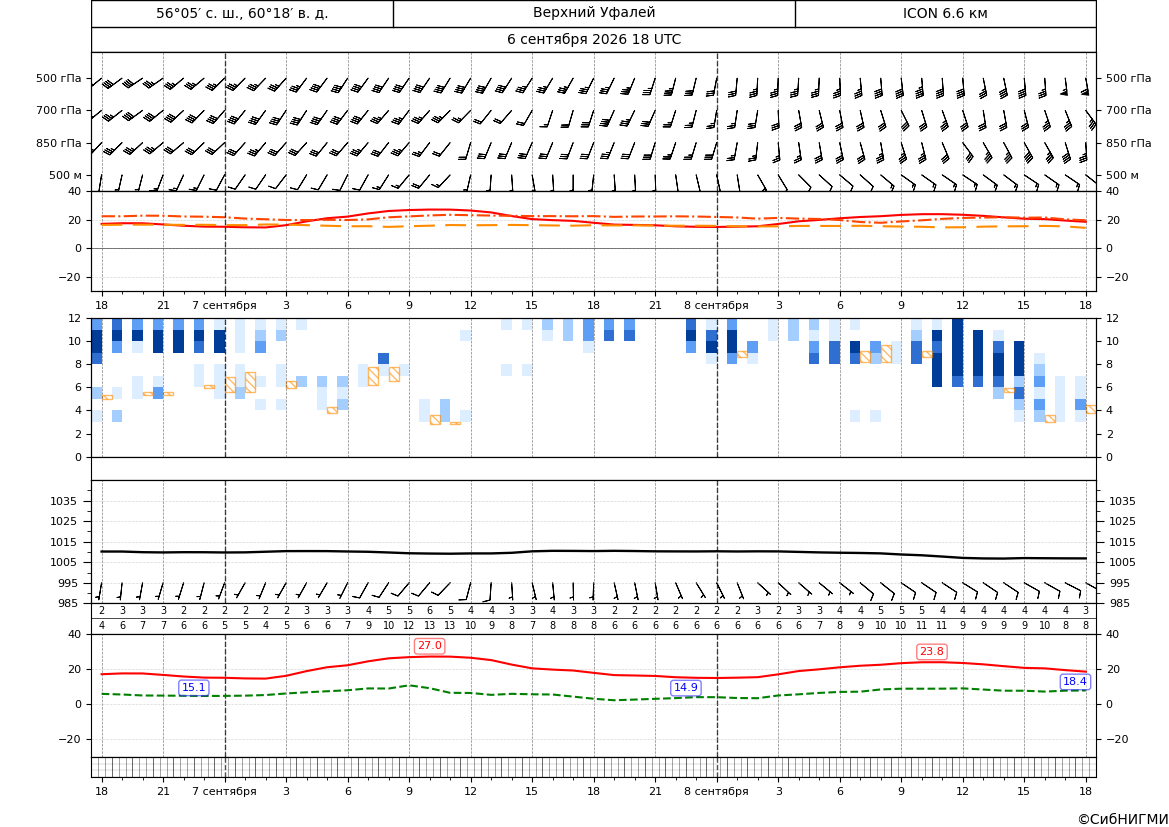Click the 1005 right pressure axis label
This screenshot has width=1169, height=827.
(1122, 562)
